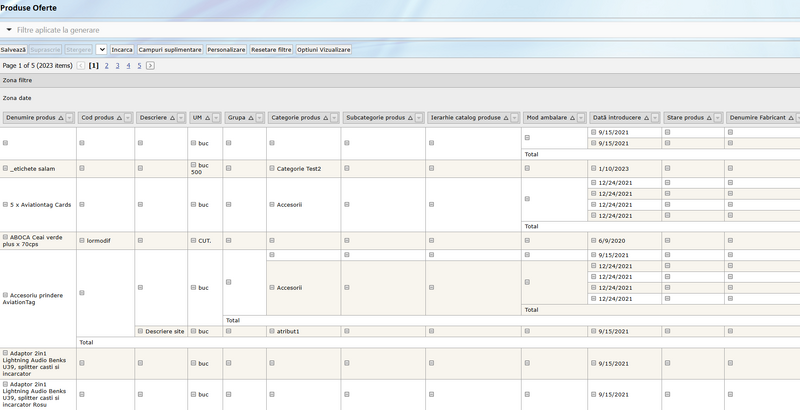Sort by Cod produs using its triangle icon
Viewport: 800px width, 410px height.
(x=120, y=118)
